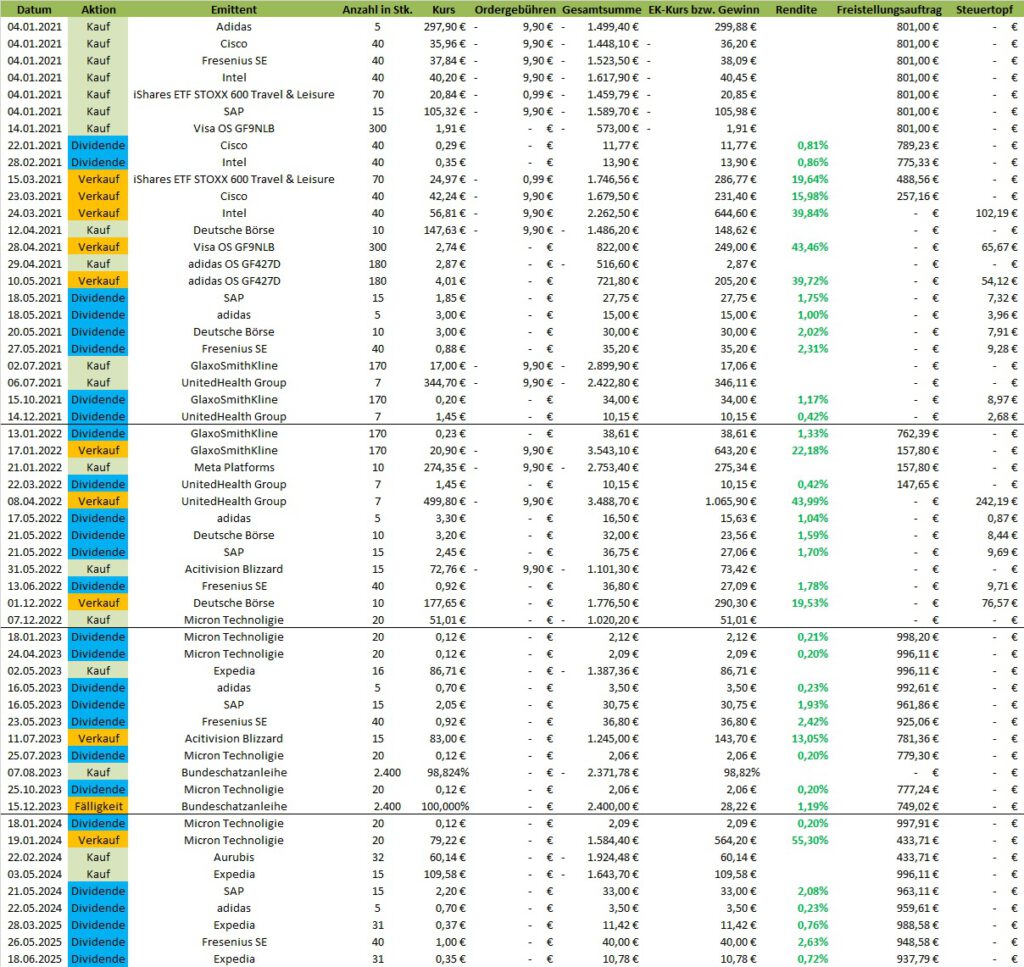The width and height of the screenshot is (1024, 967).
Task: Click the 1.459,79 € Gesamtsumme cell
Action: tap(613, 95)
